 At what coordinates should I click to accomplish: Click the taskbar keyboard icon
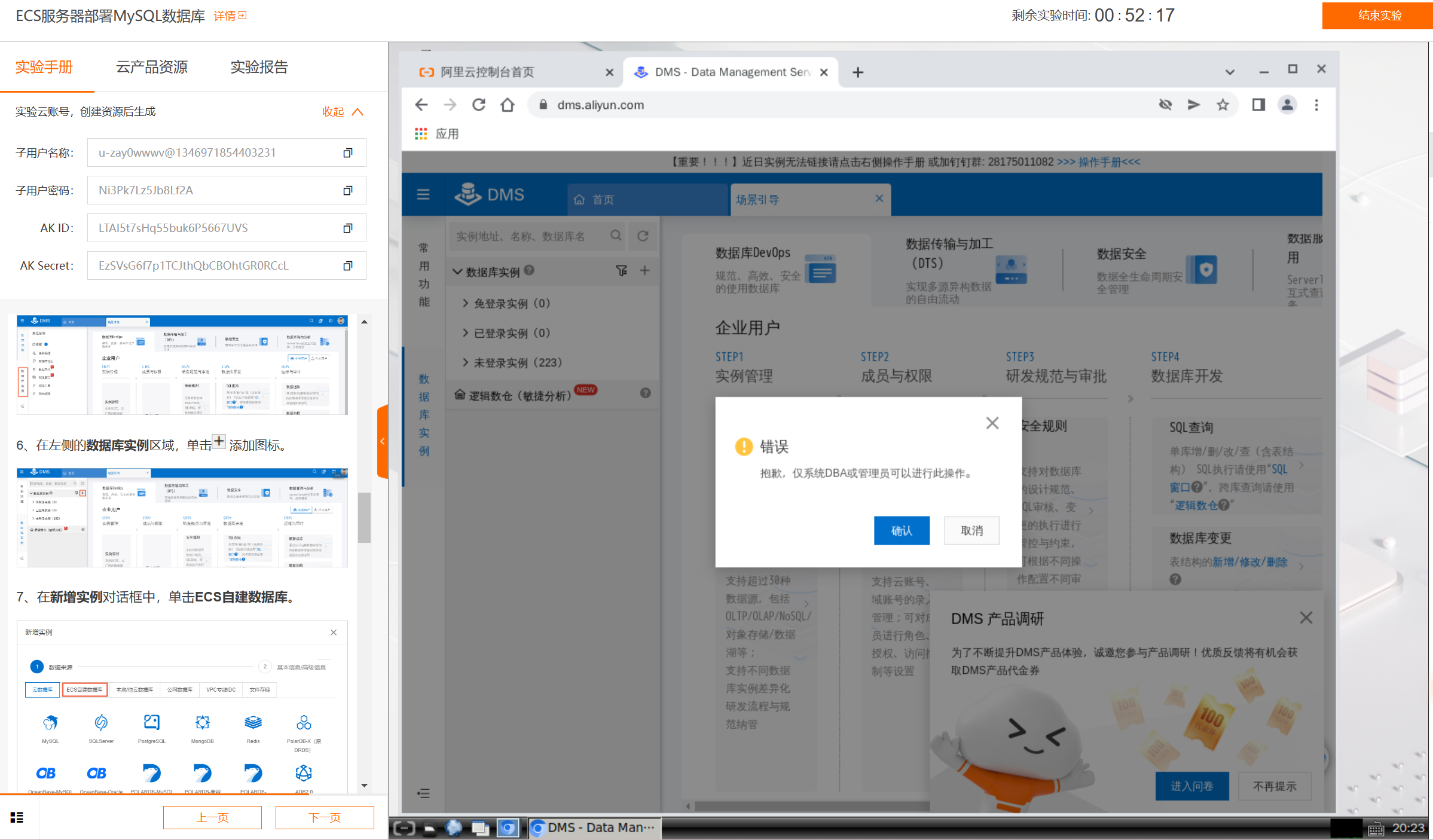click(x=1376, y=828)
